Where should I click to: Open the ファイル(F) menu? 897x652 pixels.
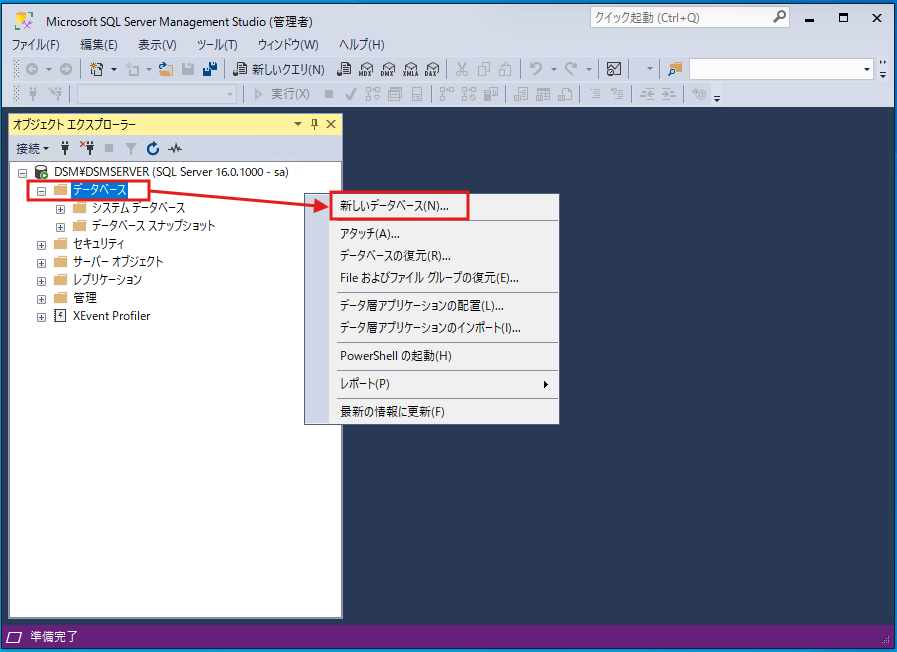[x=36, y=45]
